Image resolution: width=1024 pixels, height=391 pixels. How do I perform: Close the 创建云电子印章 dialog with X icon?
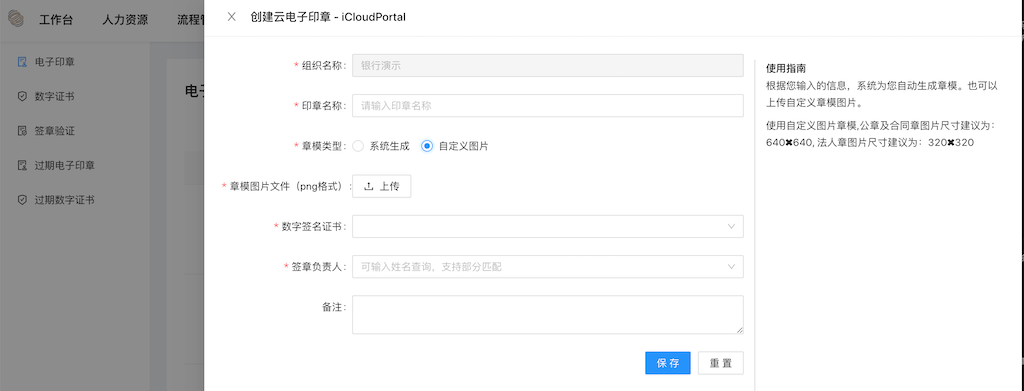coord(231,17)
